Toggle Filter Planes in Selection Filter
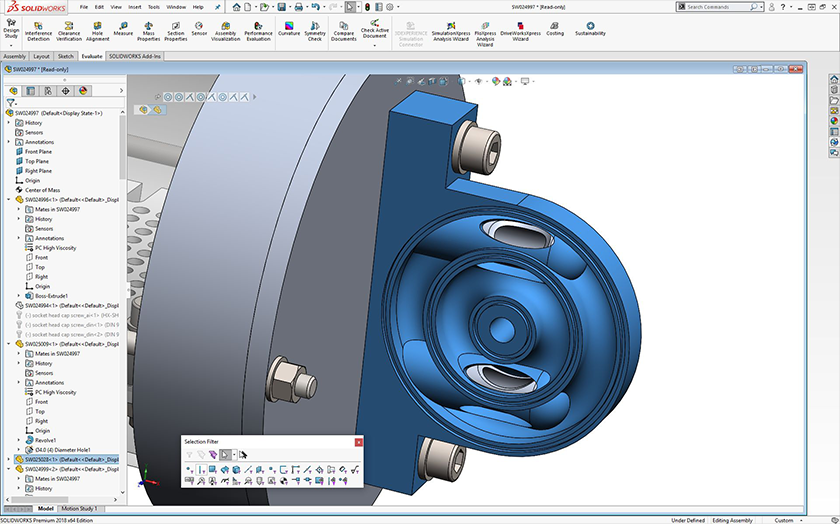The image size is (840, 524). (x=260, y=469)
